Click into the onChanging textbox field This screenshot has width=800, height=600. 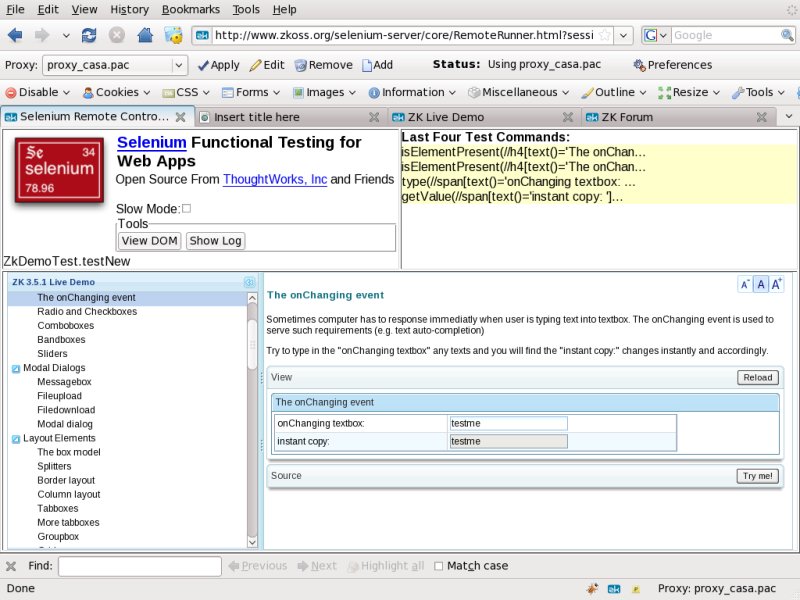point(508,423)
